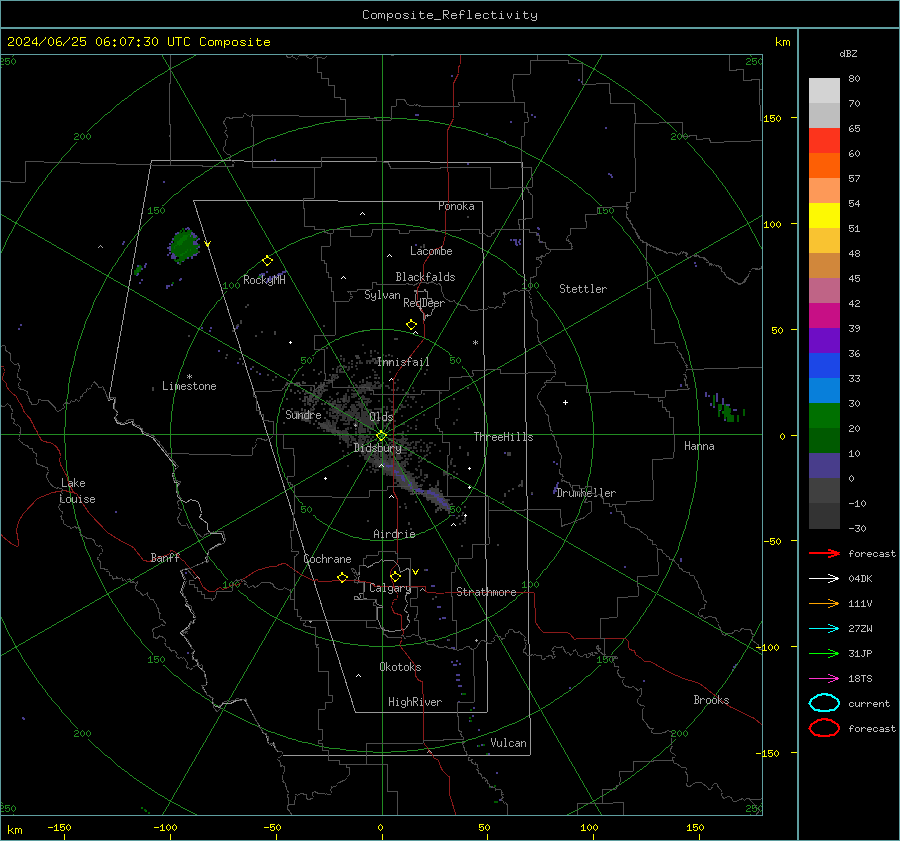Click the Blackfalds town label
The height and width of the screenshot is (841, 900).
point(425,277)
